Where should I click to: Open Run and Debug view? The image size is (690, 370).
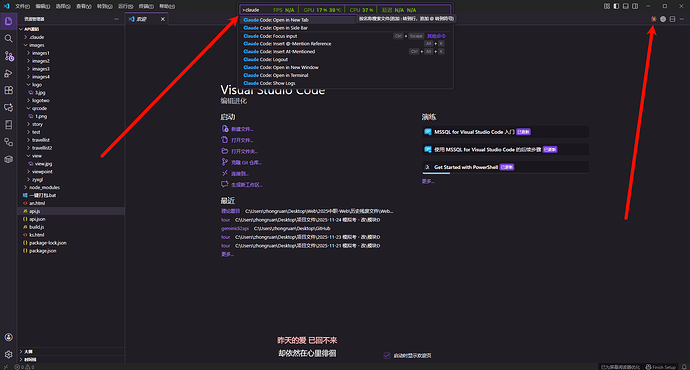[8, 73]
